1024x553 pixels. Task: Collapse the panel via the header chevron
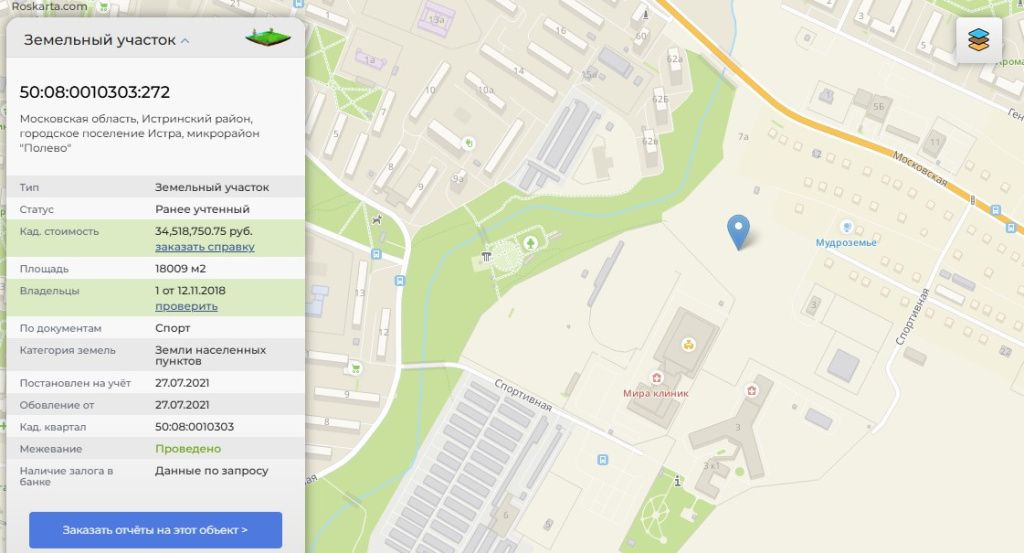[x=185, y=40]
